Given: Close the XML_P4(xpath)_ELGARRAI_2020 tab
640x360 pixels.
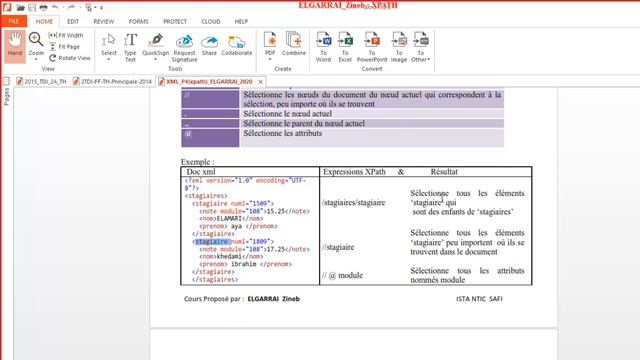Looking at the screenshot, I should [260, 82].
